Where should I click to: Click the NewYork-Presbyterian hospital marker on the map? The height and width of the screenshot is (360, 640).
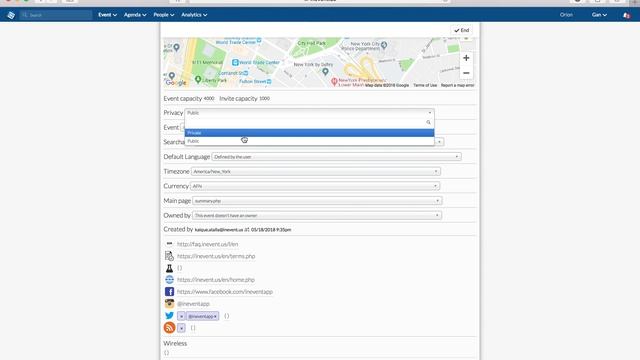click(334, 82)
